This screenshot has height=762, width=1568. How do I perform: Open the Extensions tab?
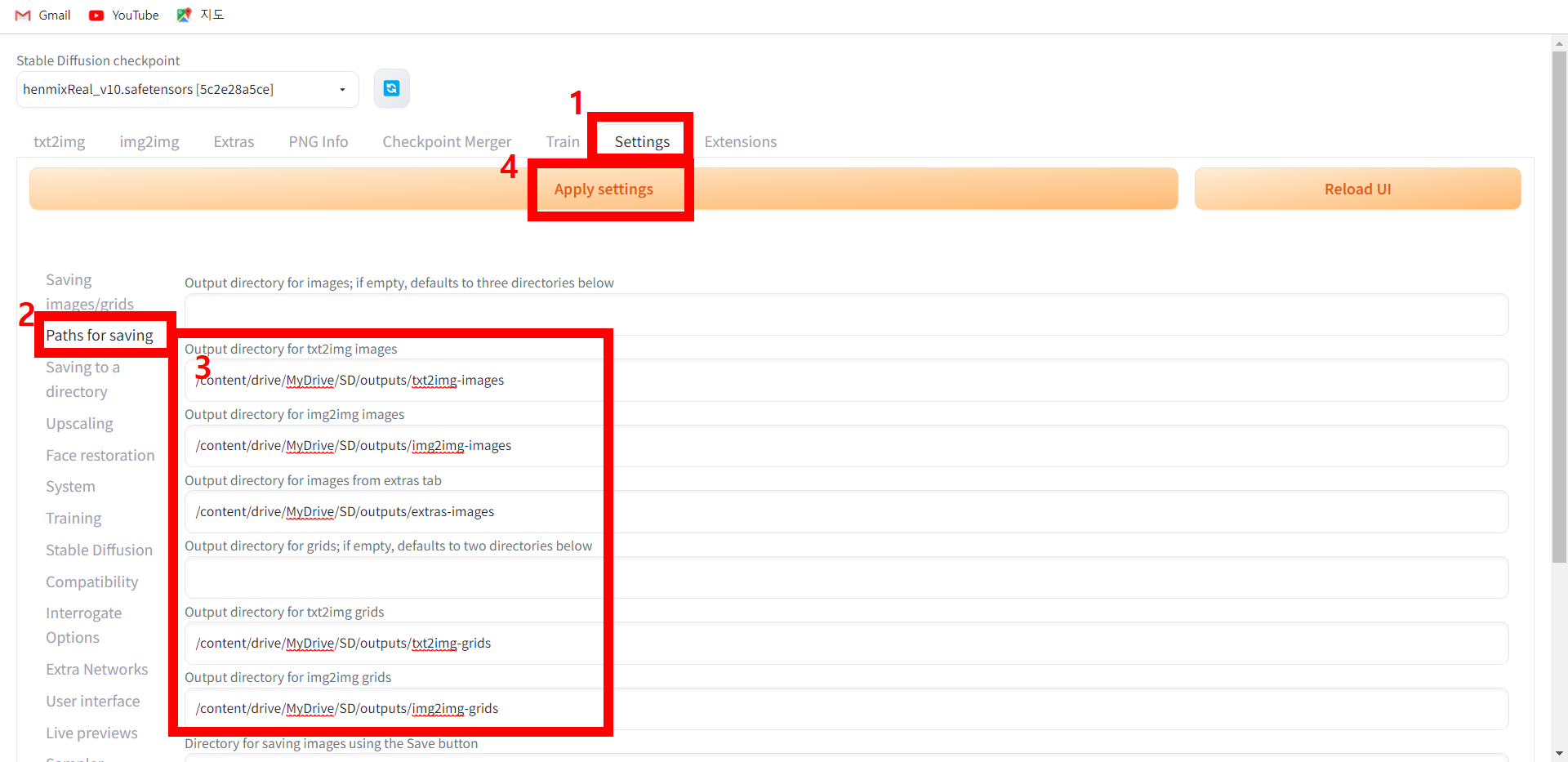coord(741,141)
